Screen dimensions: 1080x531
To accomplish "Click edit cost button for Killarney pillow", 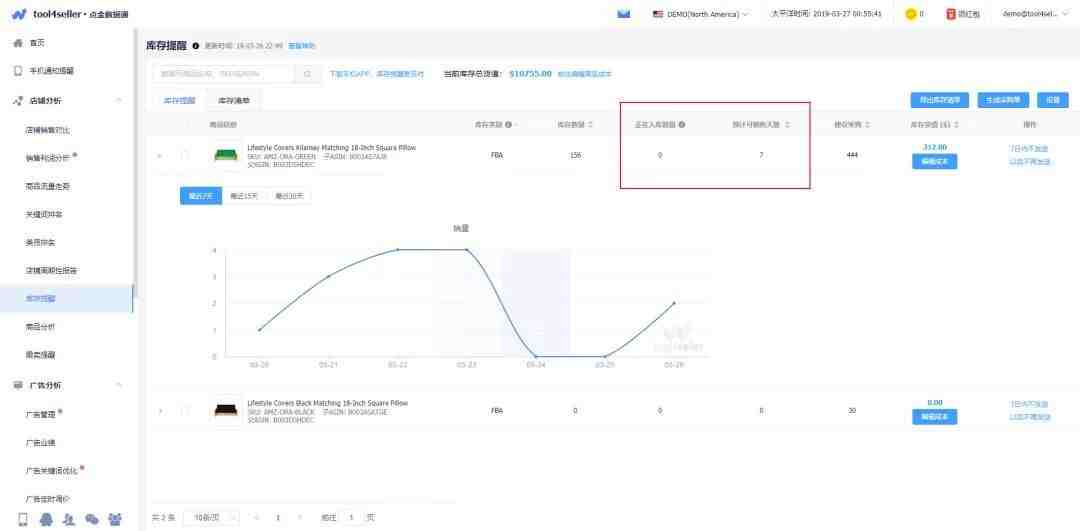I will pos(934,162).
